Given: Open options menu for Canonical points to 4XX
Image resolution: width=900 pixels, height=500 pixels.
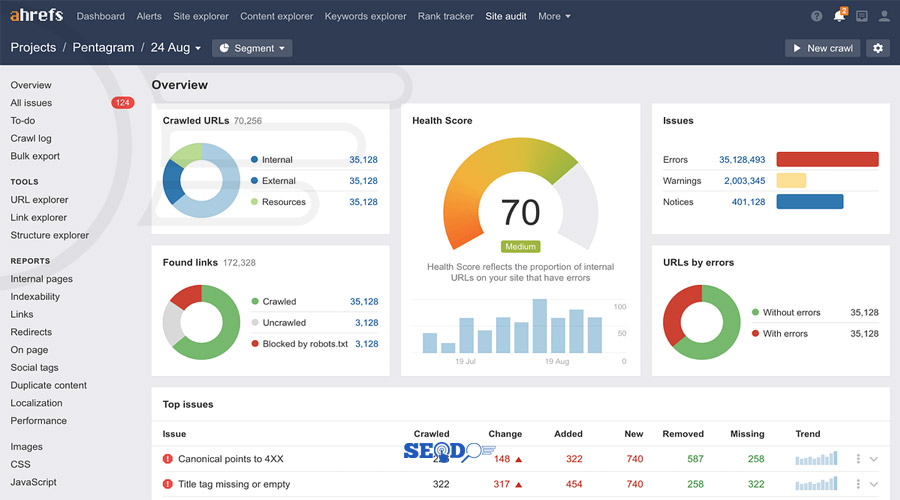Looking at the screenshot, I should [858, 459].
